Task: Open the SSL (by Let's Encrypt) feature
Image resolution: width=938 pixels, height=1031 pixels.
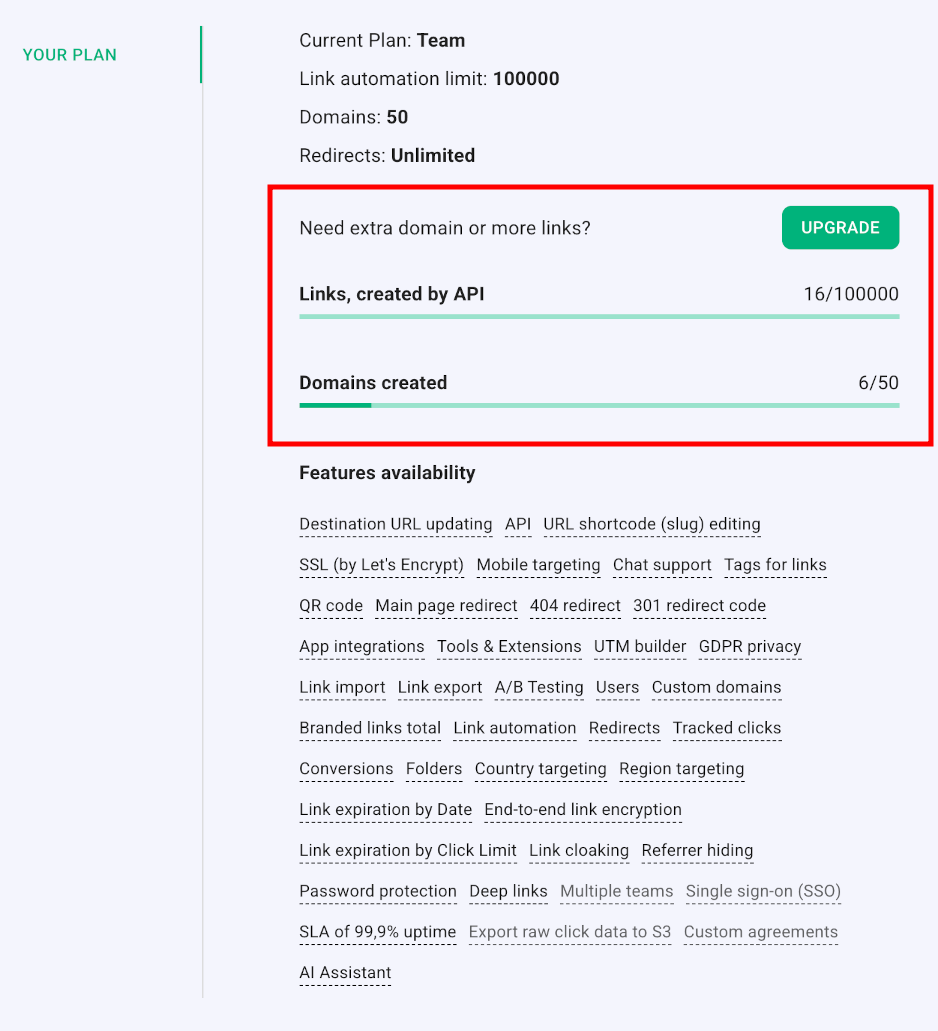Action: coord(382,566)
